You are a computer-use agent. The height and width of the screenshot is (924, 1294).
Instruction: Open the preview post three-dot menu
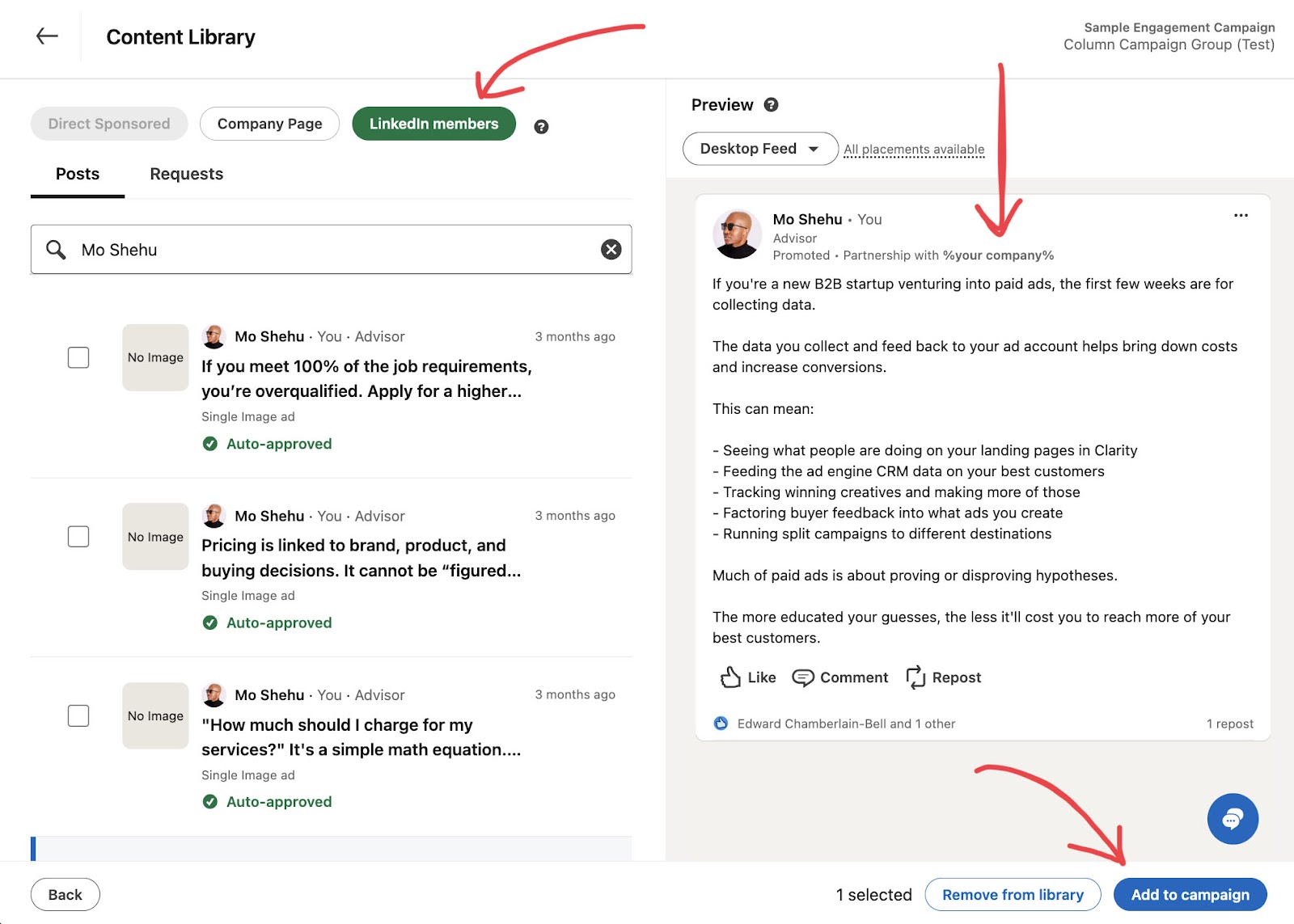pyautogui.click(x=1241, y=216)
